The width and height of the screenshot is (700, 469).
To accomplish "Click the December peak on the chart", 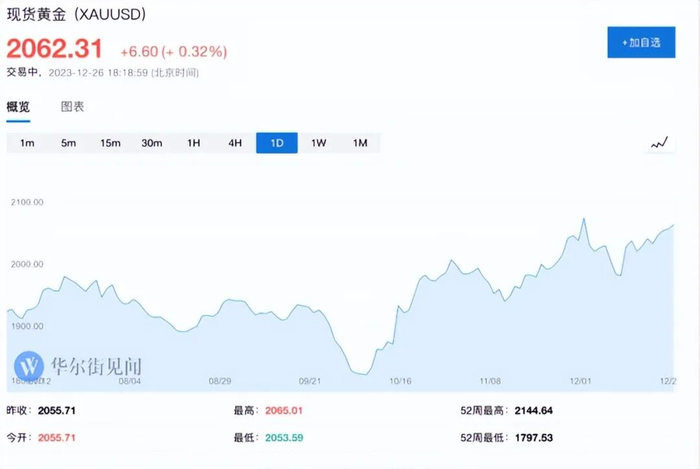I will pos(584,219).
